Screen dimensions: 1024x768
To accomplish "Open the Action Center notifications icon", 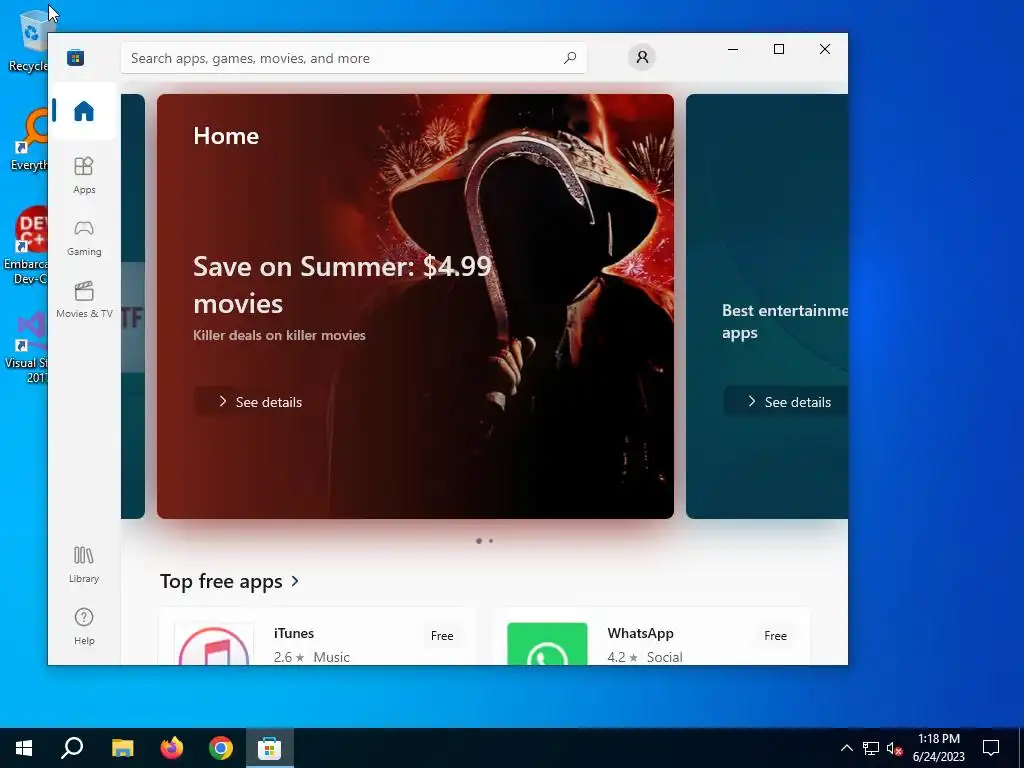I will (991, 748).
